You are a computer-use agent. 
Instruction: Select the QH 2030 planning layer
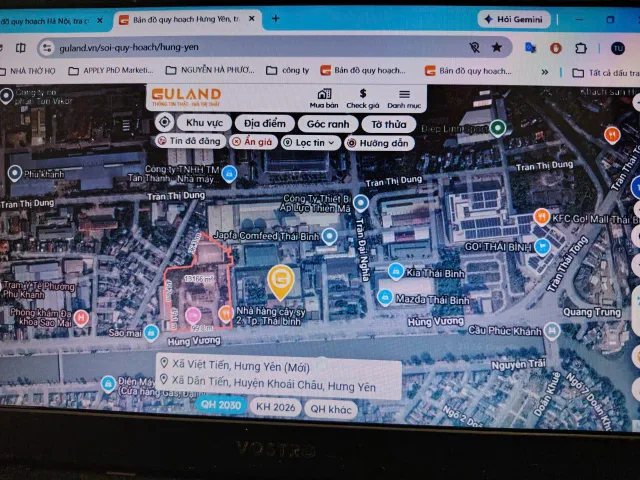tap(221, 405)
